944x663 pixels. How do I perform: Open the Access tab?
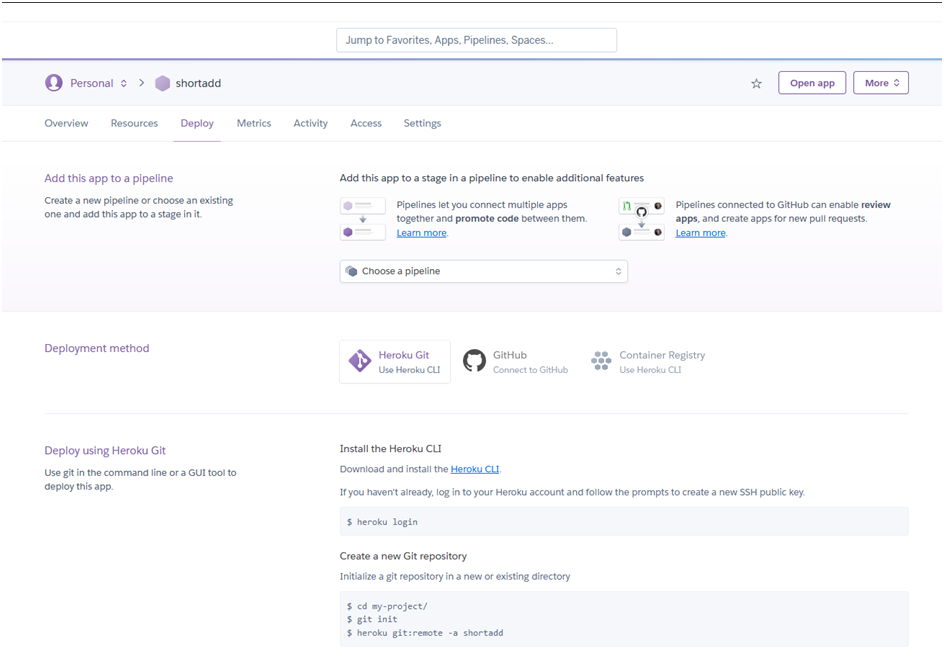(366, 123)
